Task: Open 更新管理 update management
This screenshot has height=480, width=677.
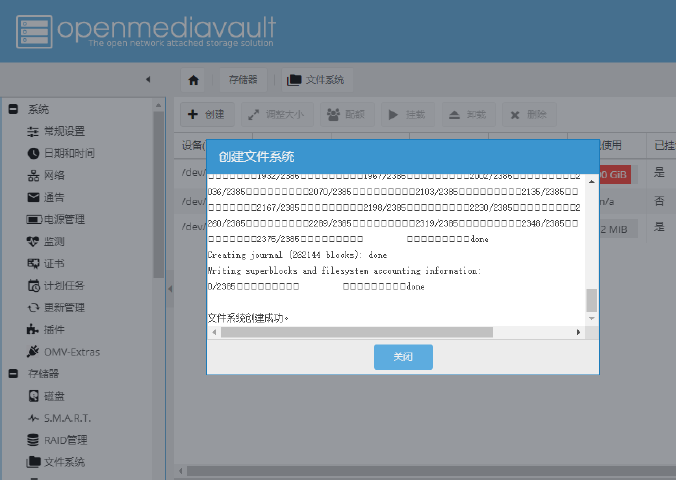Action: (63, 307)
